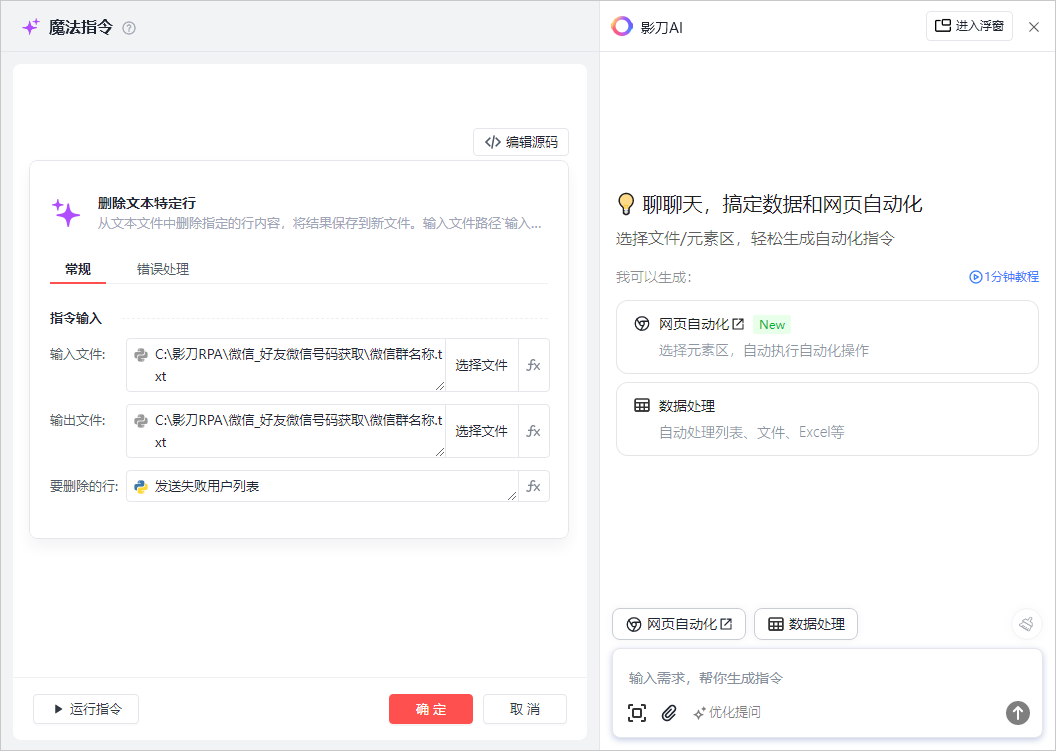Screen dimensions: 1056x751
Task: Toggle fx expression mode for 输入文件
Action: tap(533, 365)
